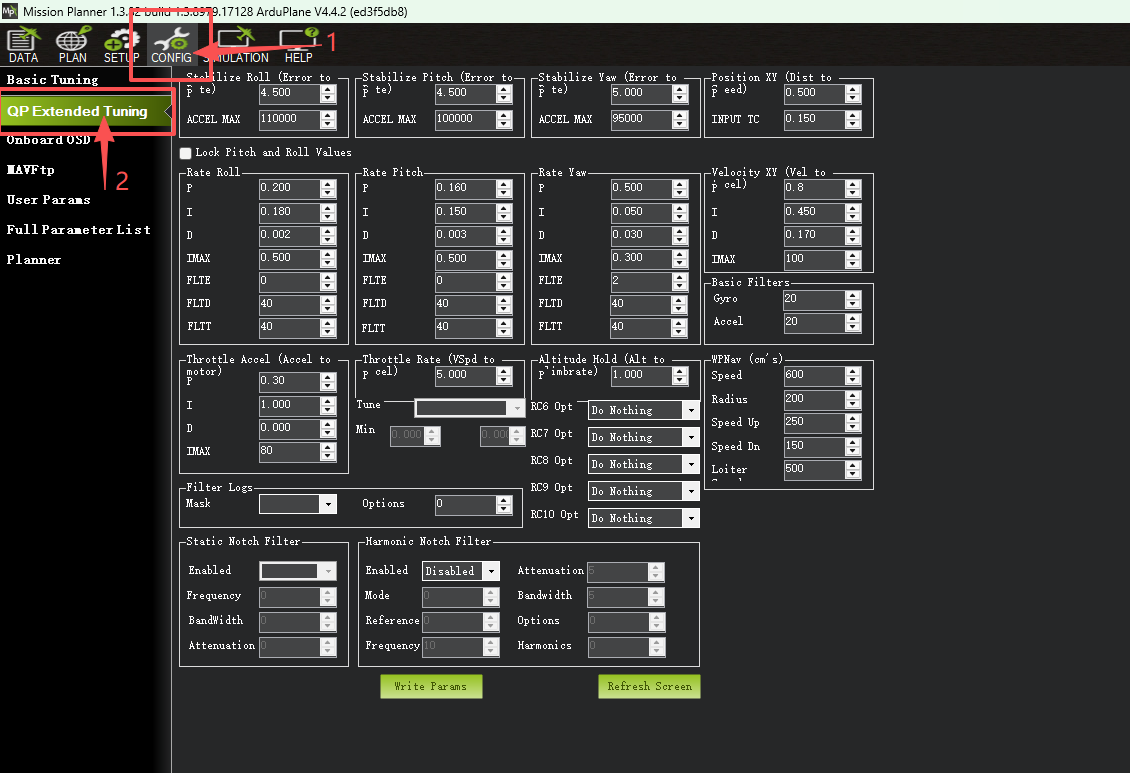
Task: Step the Stabilize Pitch P spinner
Action: click(504, 94)
